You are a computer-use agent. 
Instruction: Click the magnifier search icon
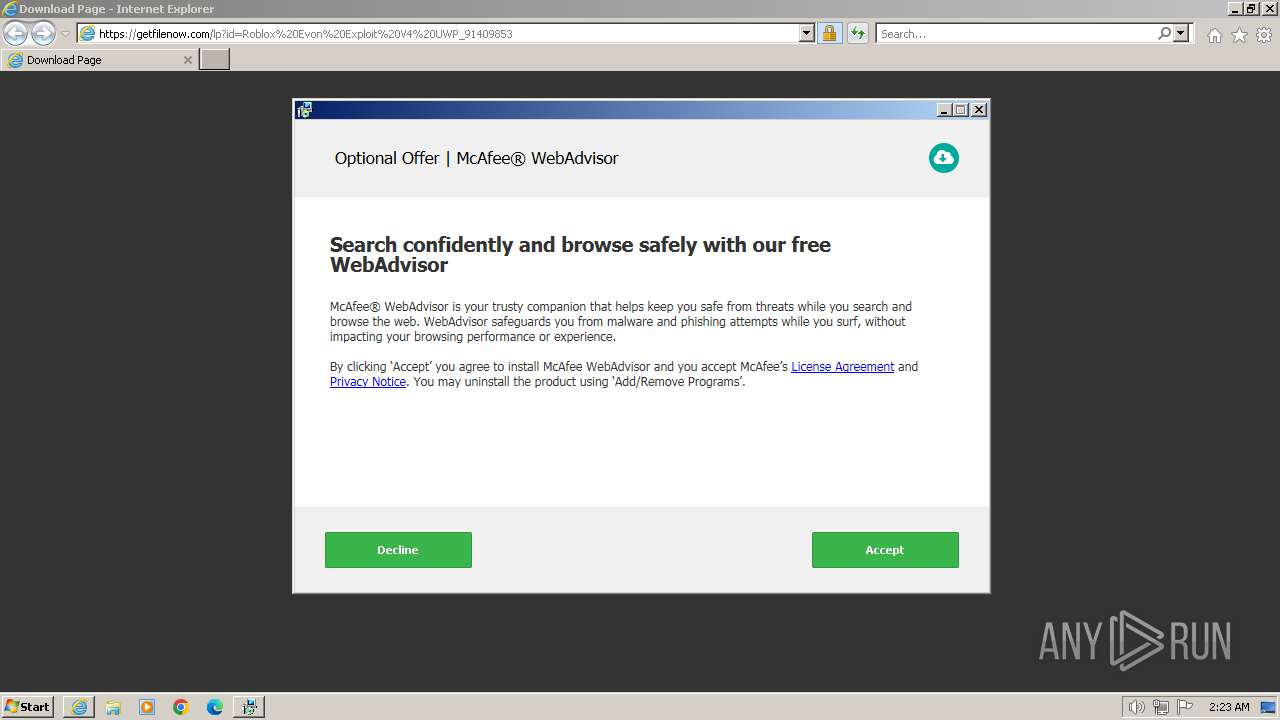1164,33
